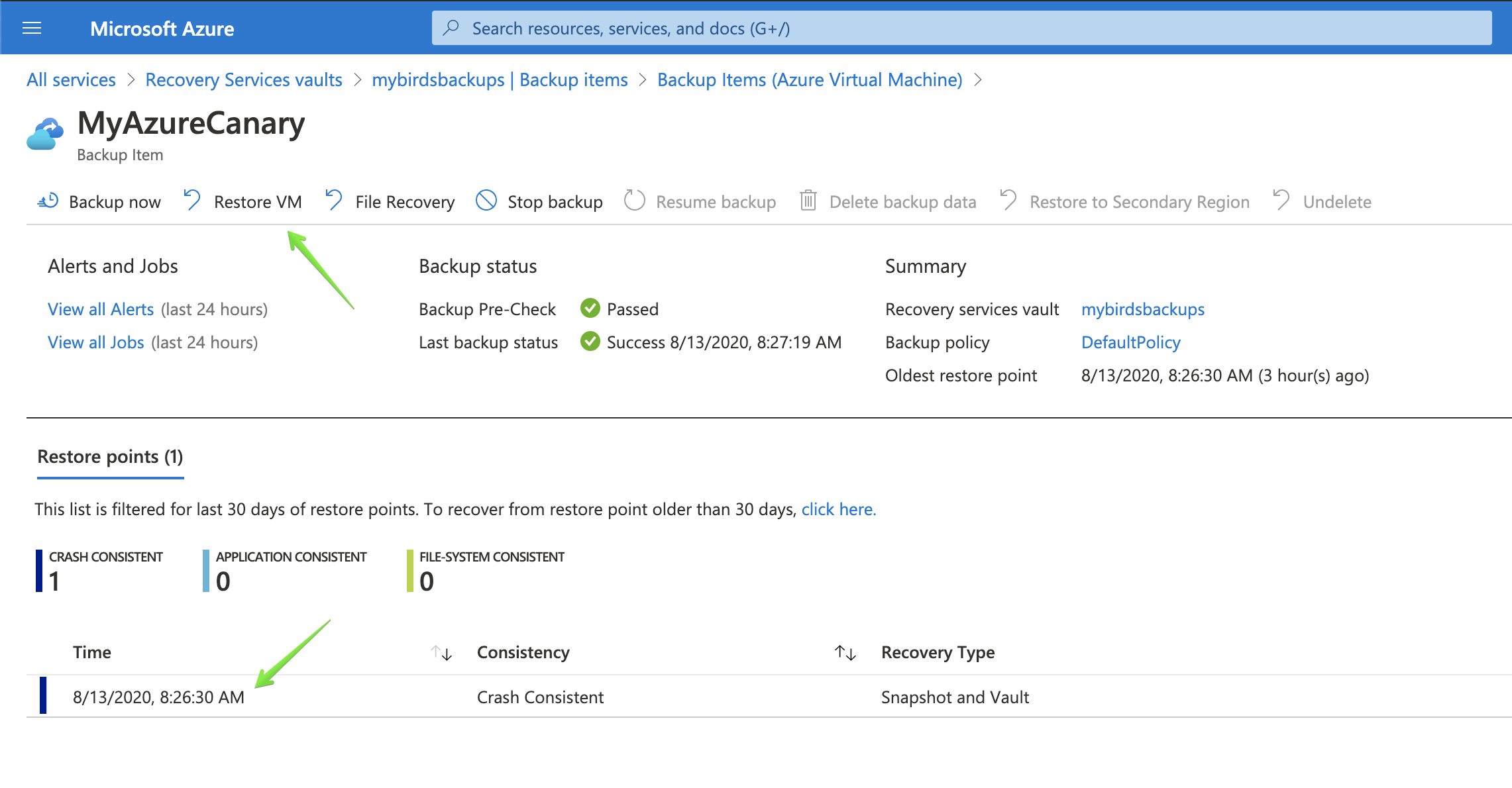Screen dimensions: 1512x788
Task: Click the File Recovery arrow icon
Action: point(334,200)
